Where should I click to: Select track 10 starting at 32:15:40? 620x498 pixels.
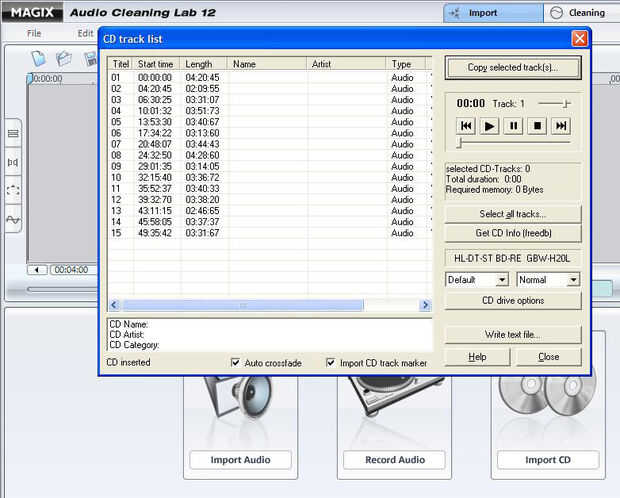[x=269, y=177]
